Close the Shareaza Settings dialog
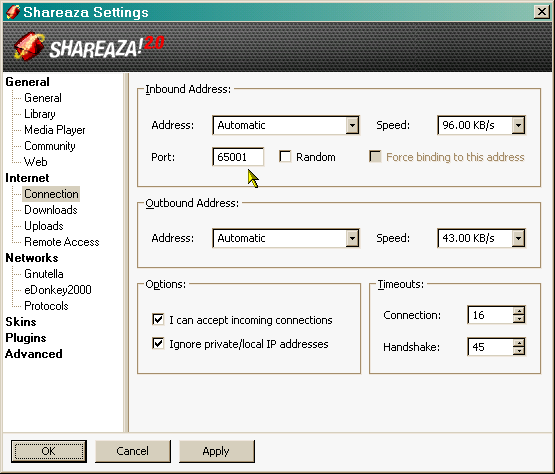 tap(542, 12)
